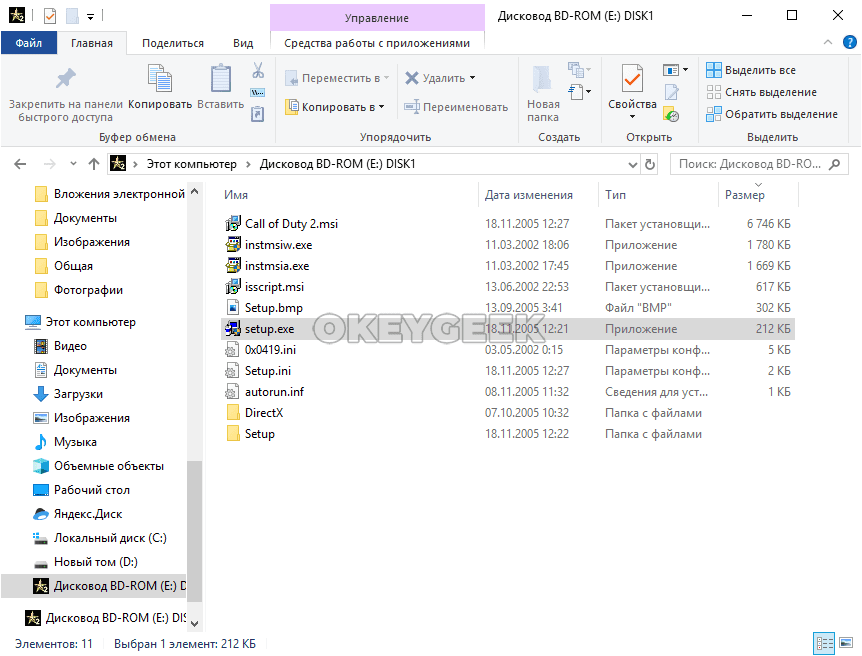
Task: Click This PC in the breadcrumb
Action: pyautogui.click(x=191, y=164)
